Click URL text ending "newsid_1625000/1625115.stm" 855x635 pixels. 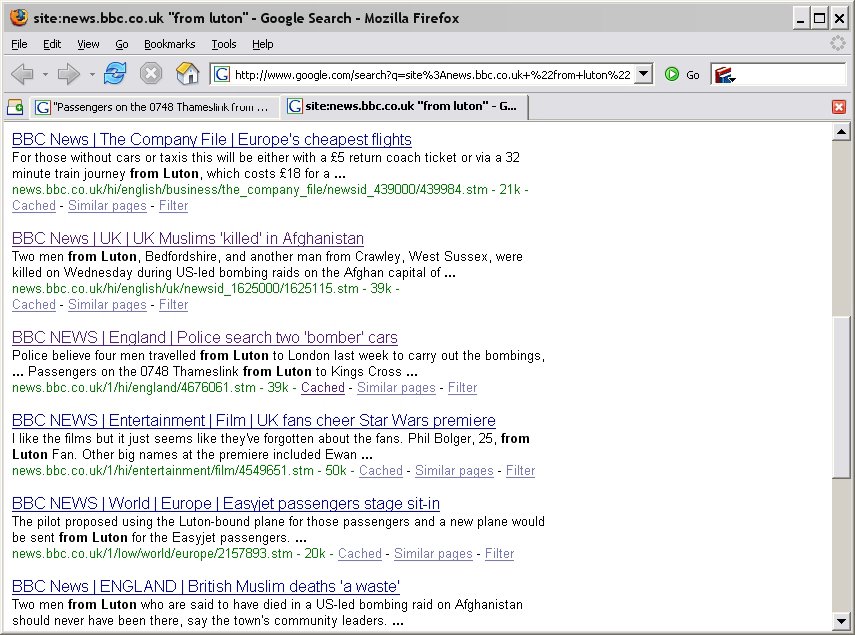[185, 289]
